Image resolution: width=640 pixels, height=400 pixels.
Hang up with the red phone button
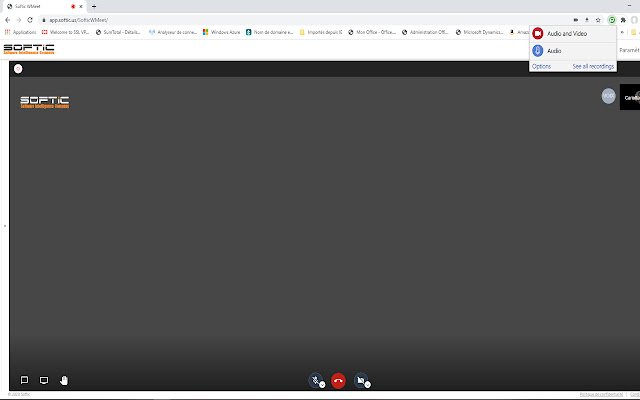point(338,380)
